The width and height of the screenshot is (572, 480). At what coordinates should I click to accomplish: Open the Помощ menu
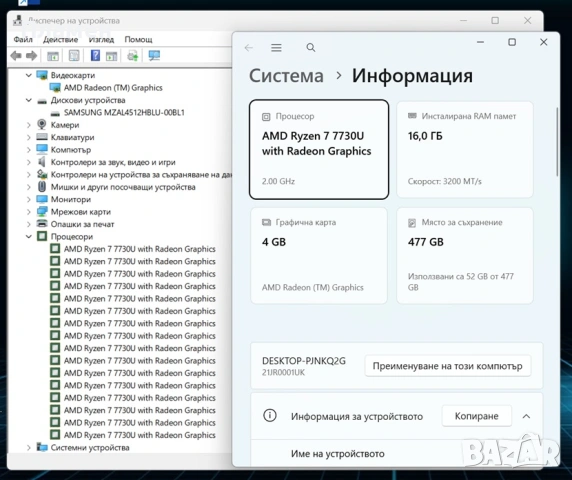tap(138, 39)
